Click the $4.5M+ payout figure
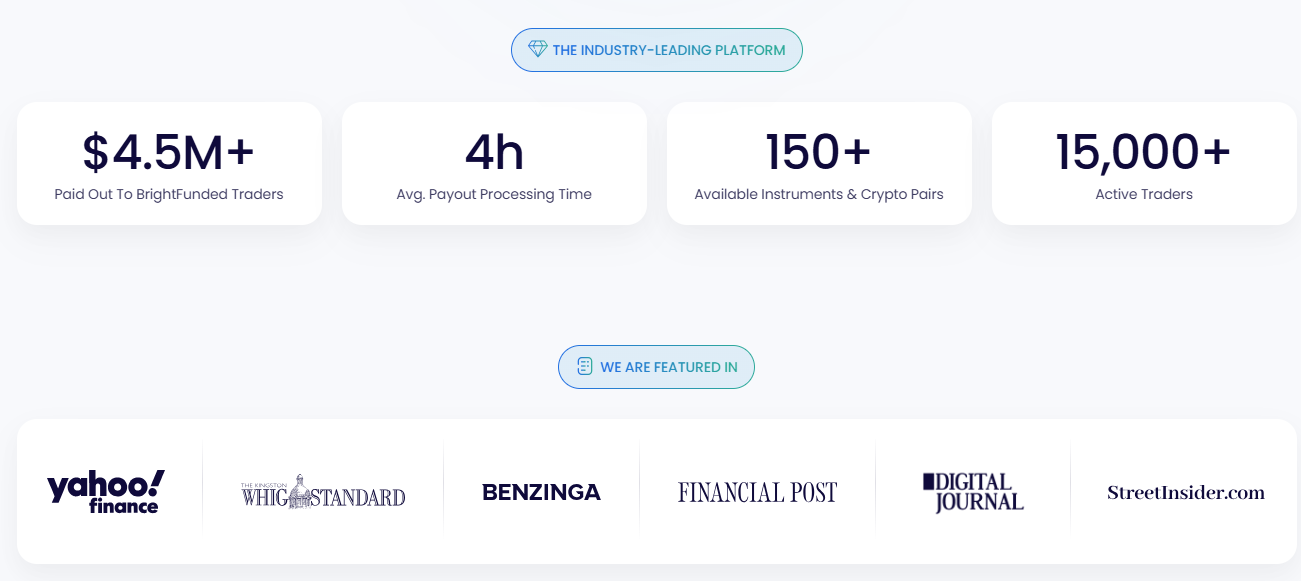Viewport: 1301px width, 581px height. coord(169,151)
